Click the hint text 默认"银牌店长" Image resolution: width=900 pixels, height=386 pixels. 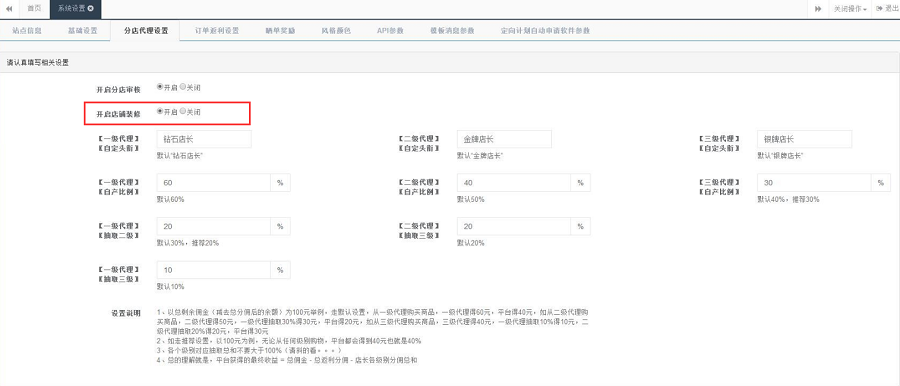coord(781,156)
